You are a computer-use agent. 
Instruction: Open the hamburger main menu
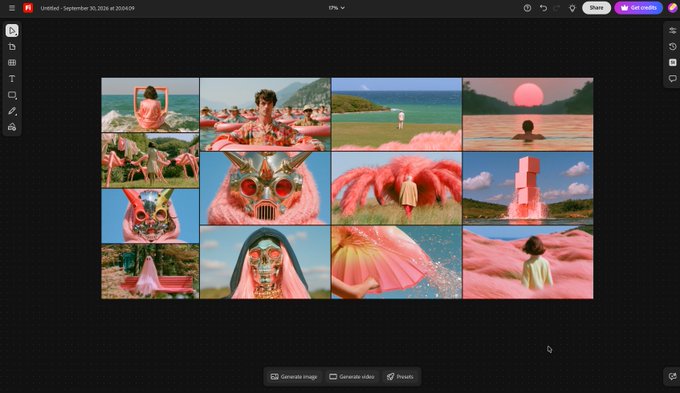12,8
